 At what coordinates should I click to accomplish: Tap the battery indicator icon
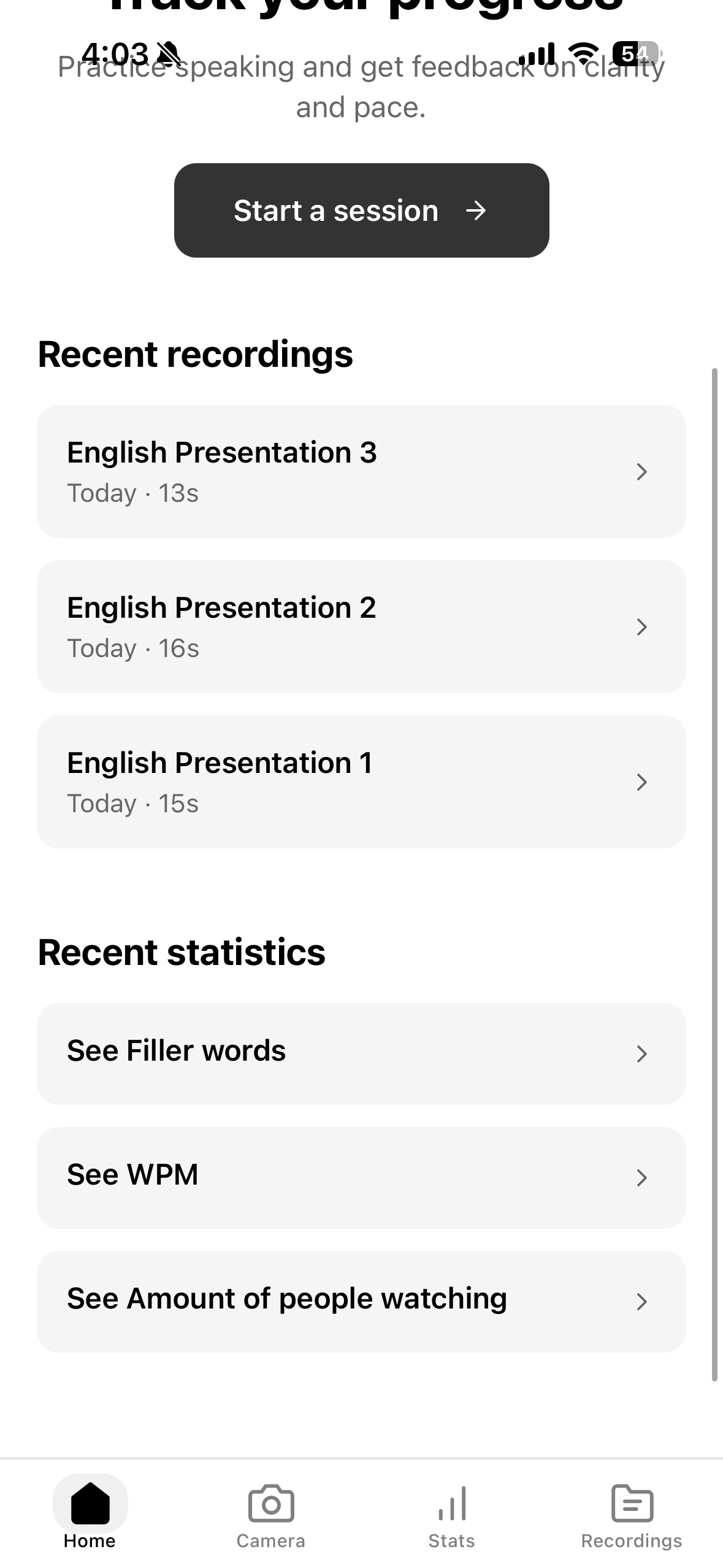click(636, 53)
